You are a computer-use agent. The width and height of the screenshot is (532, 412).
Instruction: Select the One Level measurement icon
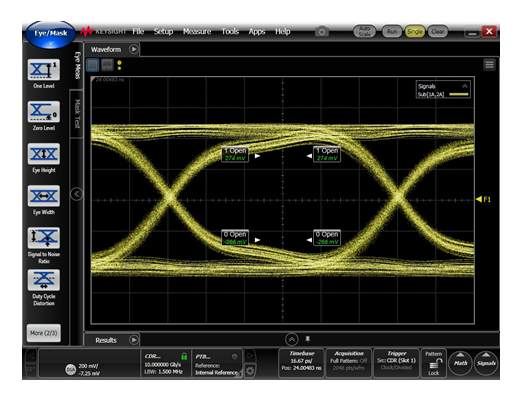click(44, 70)
